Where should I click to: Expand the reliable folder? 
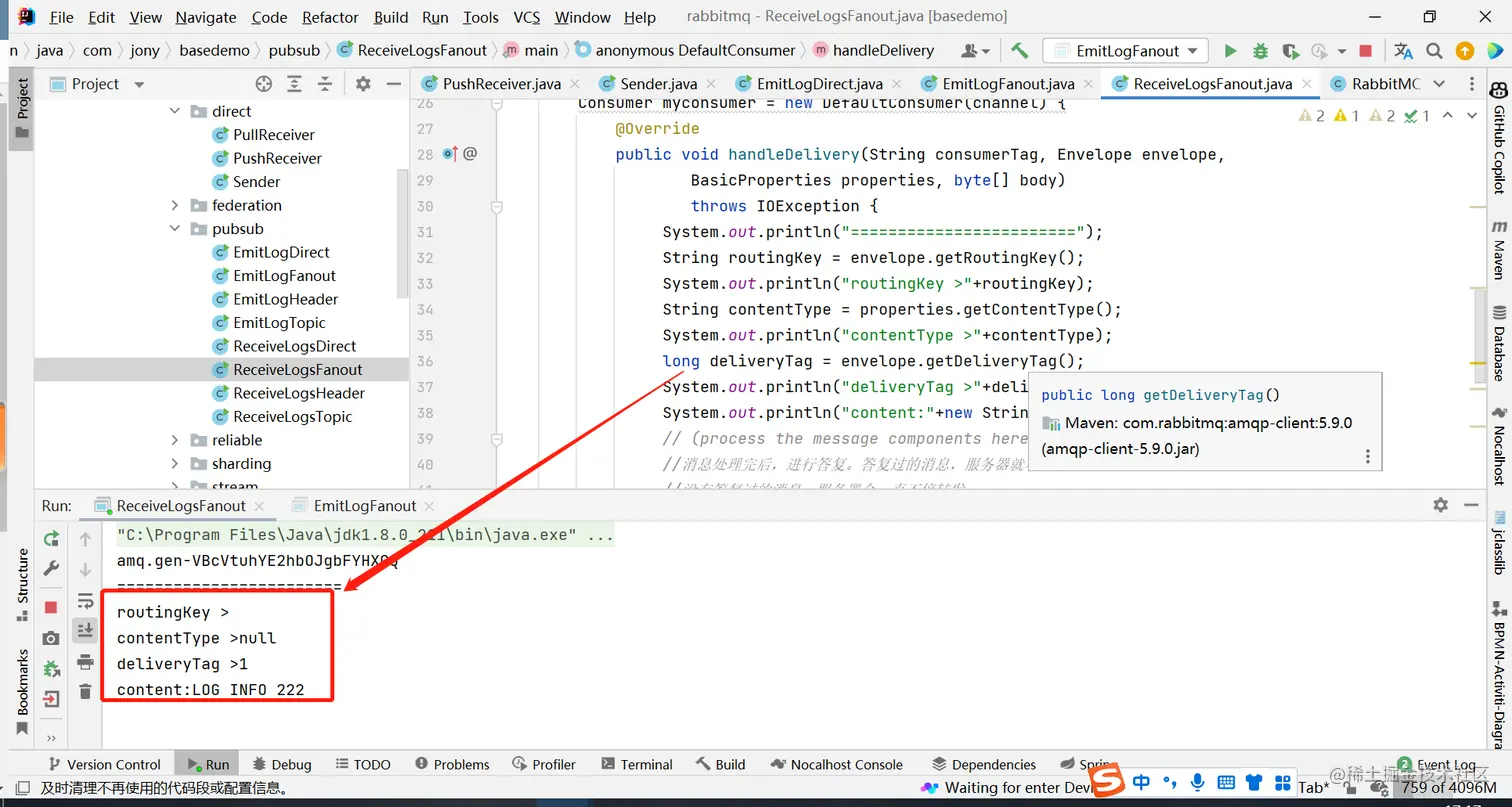(175, 441)
